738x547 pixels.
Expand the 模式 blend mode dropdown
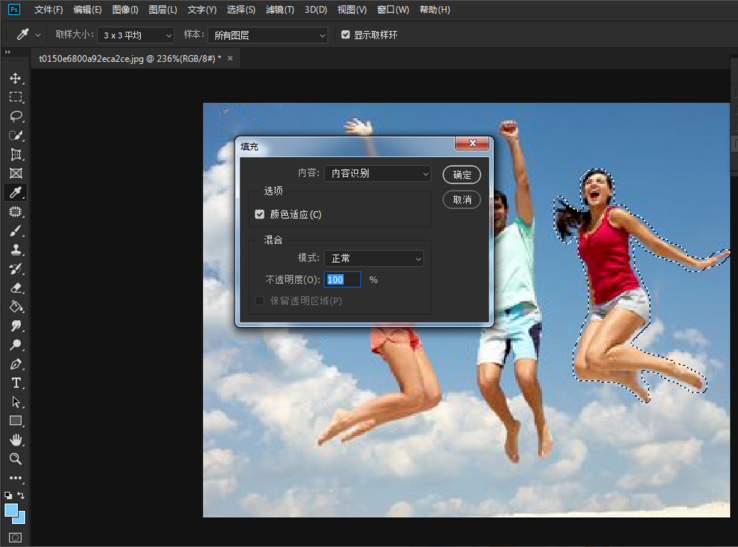click(x=374, y=258)
